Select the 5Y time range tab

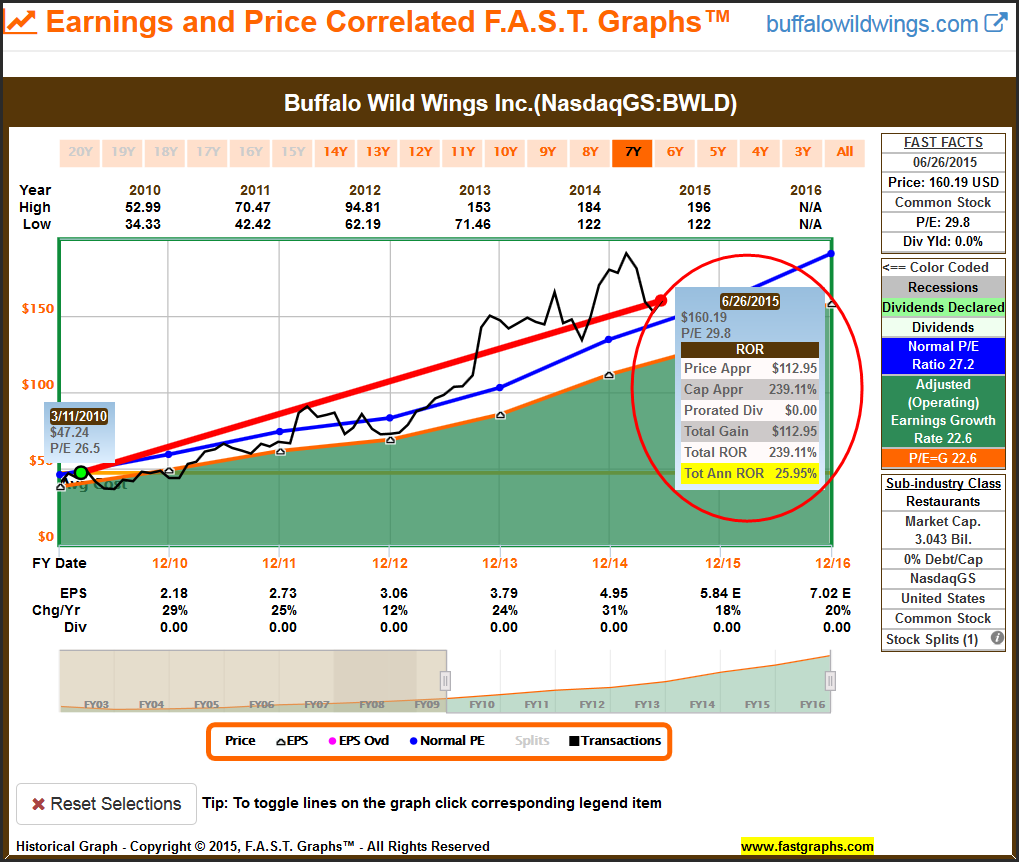click(x=718, y=152)
